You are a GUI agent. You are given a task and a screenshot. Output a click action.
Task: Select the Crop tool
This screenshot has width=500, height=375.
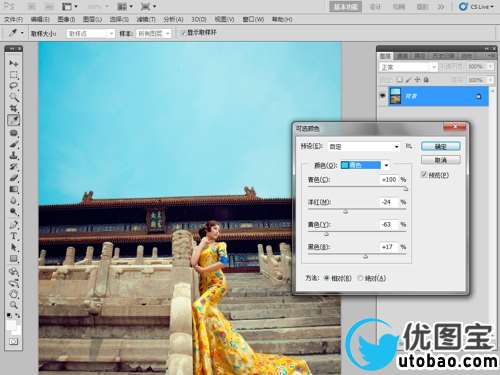click(x=14, y=109)
